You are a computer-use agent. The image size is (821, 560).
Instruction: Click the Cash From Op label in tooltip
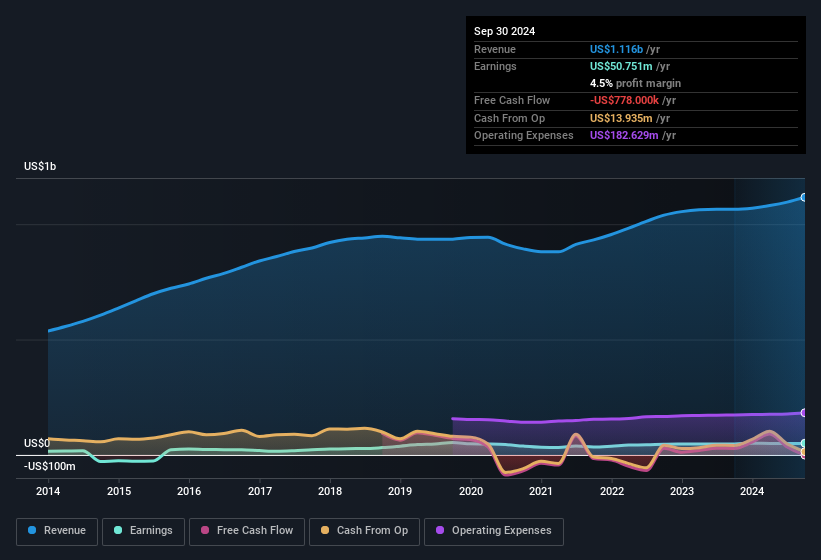pos(509,118)
